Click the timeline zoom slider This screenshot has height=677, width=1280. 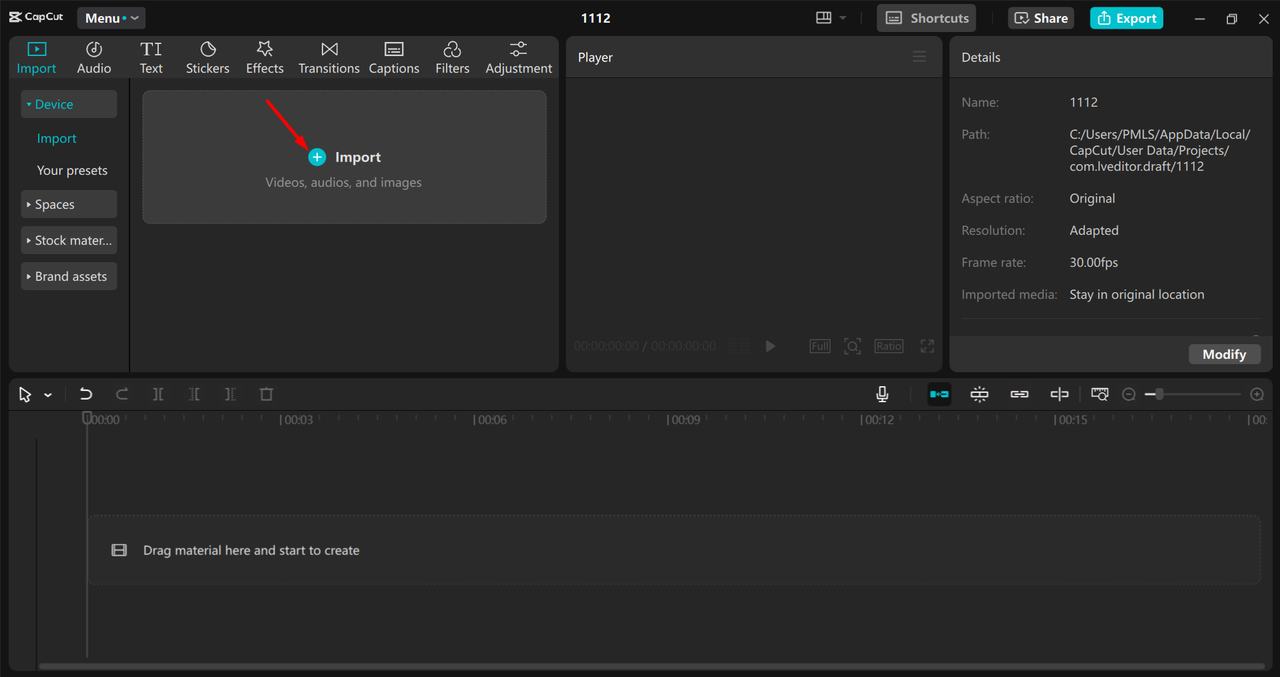coord(1193,394)
